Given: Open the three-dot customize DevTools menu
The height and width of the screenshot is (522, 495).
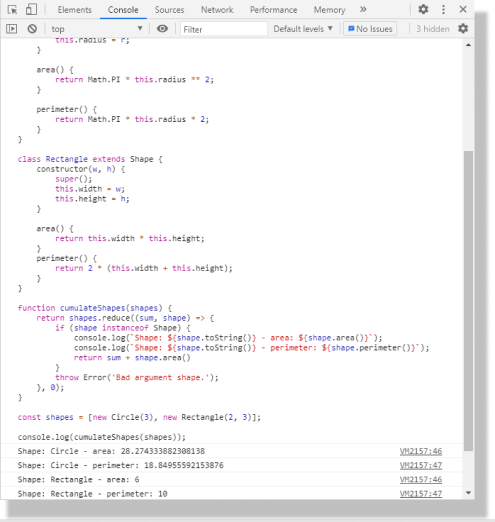Looking at the screenshot, I should point(443,9).
